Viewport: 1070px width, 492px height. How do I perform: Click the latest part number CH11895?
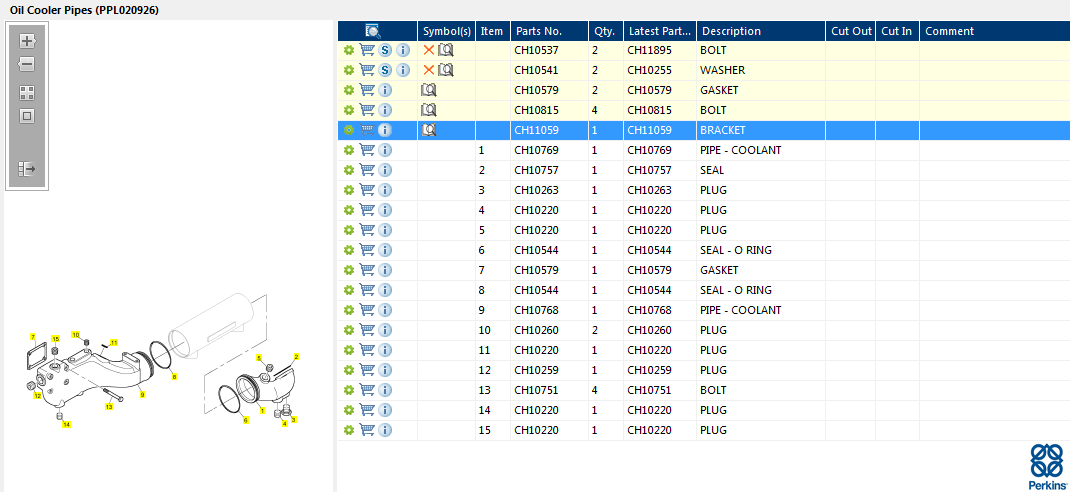click(x=650, y=50)
